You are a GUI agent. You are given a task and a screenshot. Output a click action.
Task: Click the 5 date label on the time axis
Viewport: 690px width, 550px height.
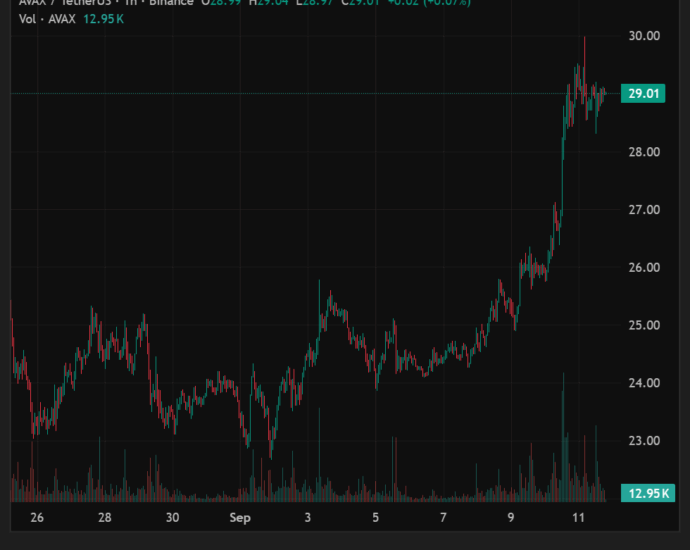(375, 518)
